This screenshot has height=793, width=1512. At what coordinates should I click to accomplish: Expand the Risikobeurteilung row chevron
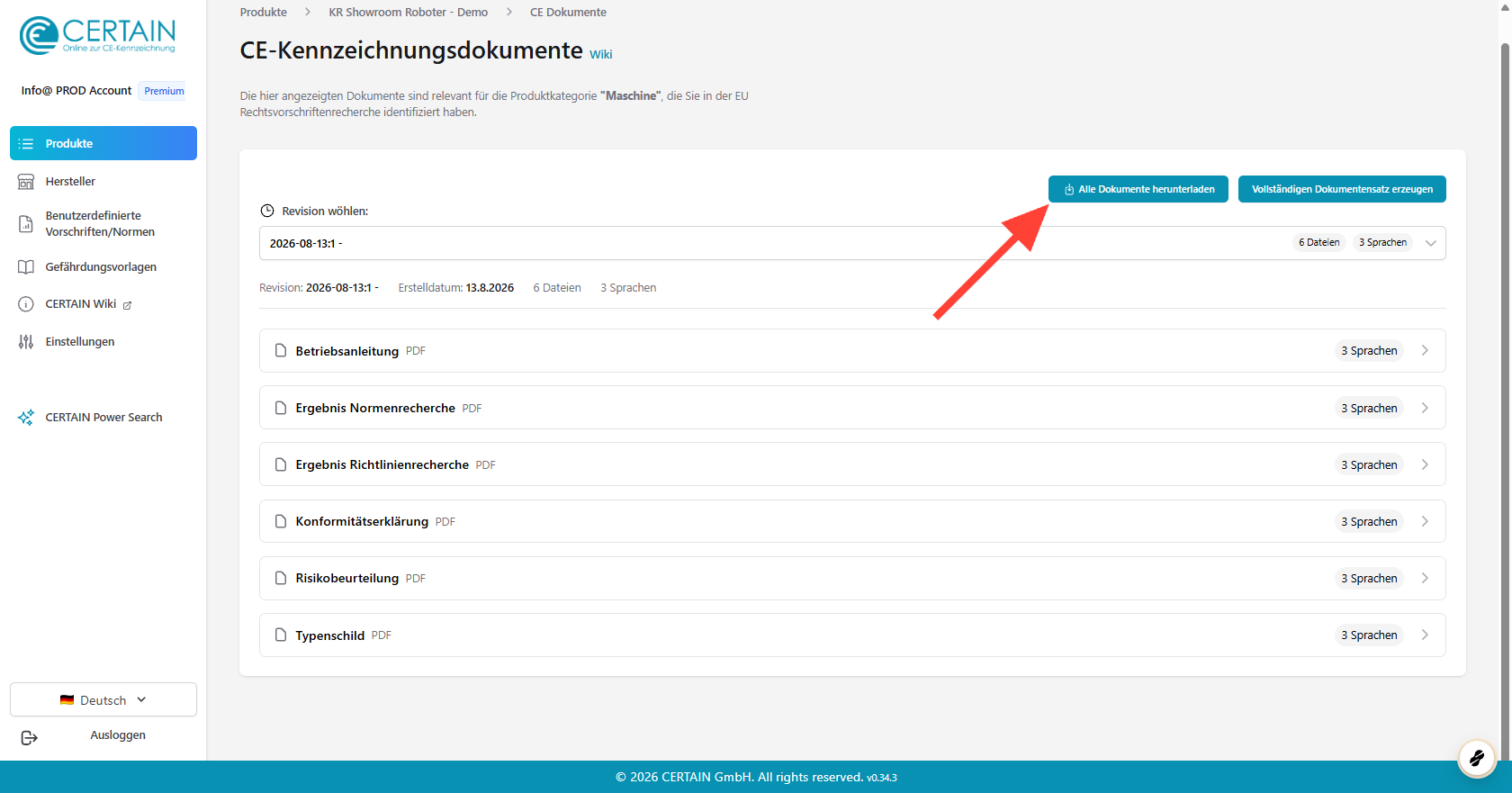[x=1425, y=578]
